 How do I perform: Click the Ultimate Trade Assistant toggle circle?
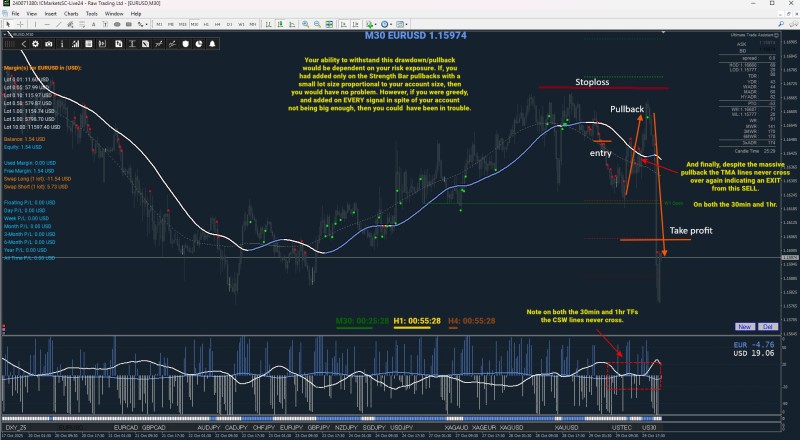coord(777,35)
